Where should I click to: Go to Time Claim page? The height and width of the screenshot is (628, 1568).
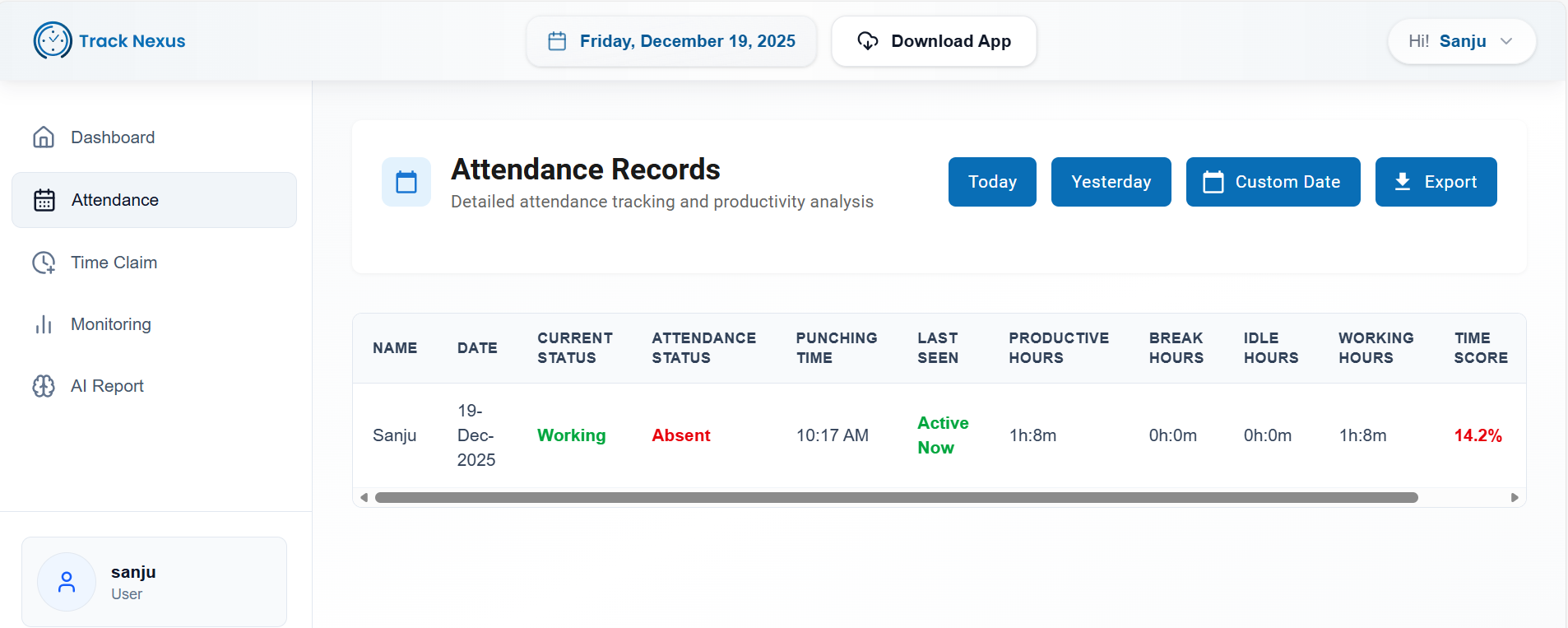click(154, 263)
